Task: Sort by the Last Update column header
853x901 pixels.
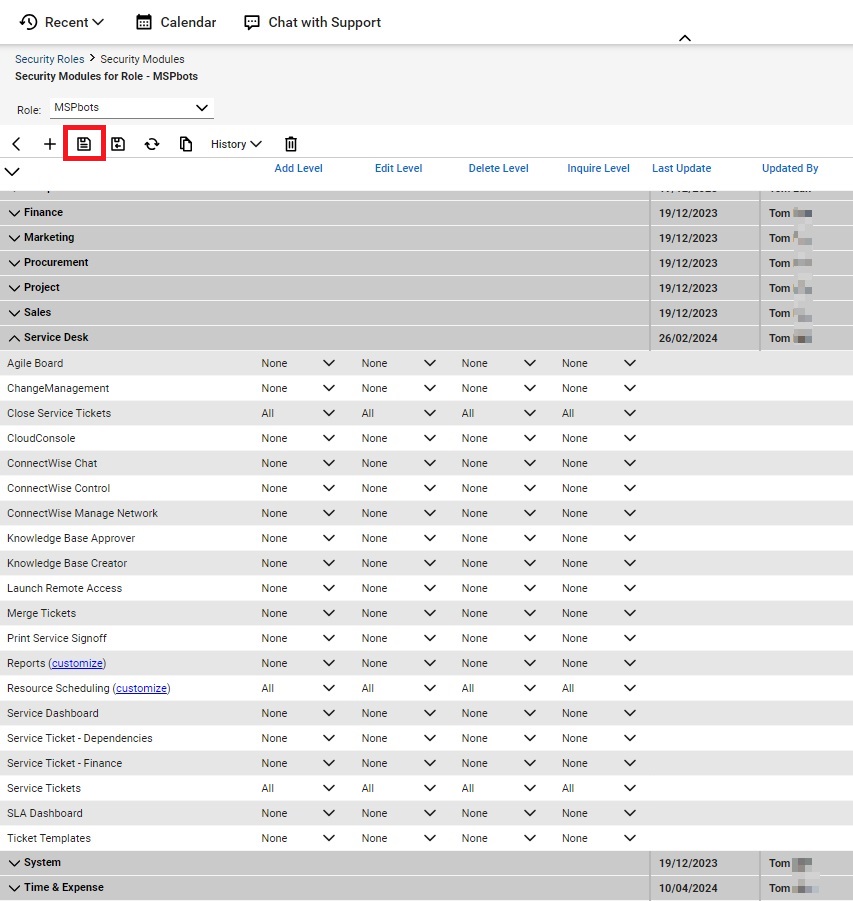Action: (681, 168)
